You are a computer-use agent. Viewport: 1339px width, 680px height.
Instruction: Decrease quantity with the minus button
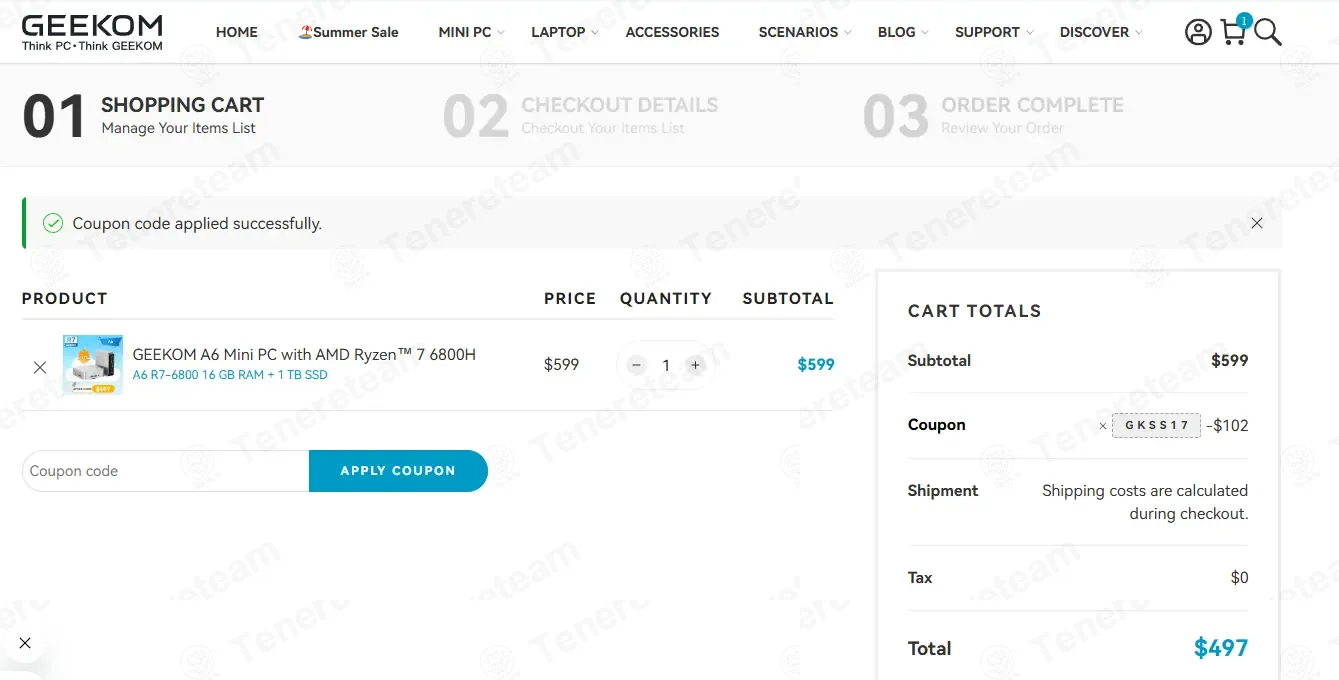tap(637, 365)
